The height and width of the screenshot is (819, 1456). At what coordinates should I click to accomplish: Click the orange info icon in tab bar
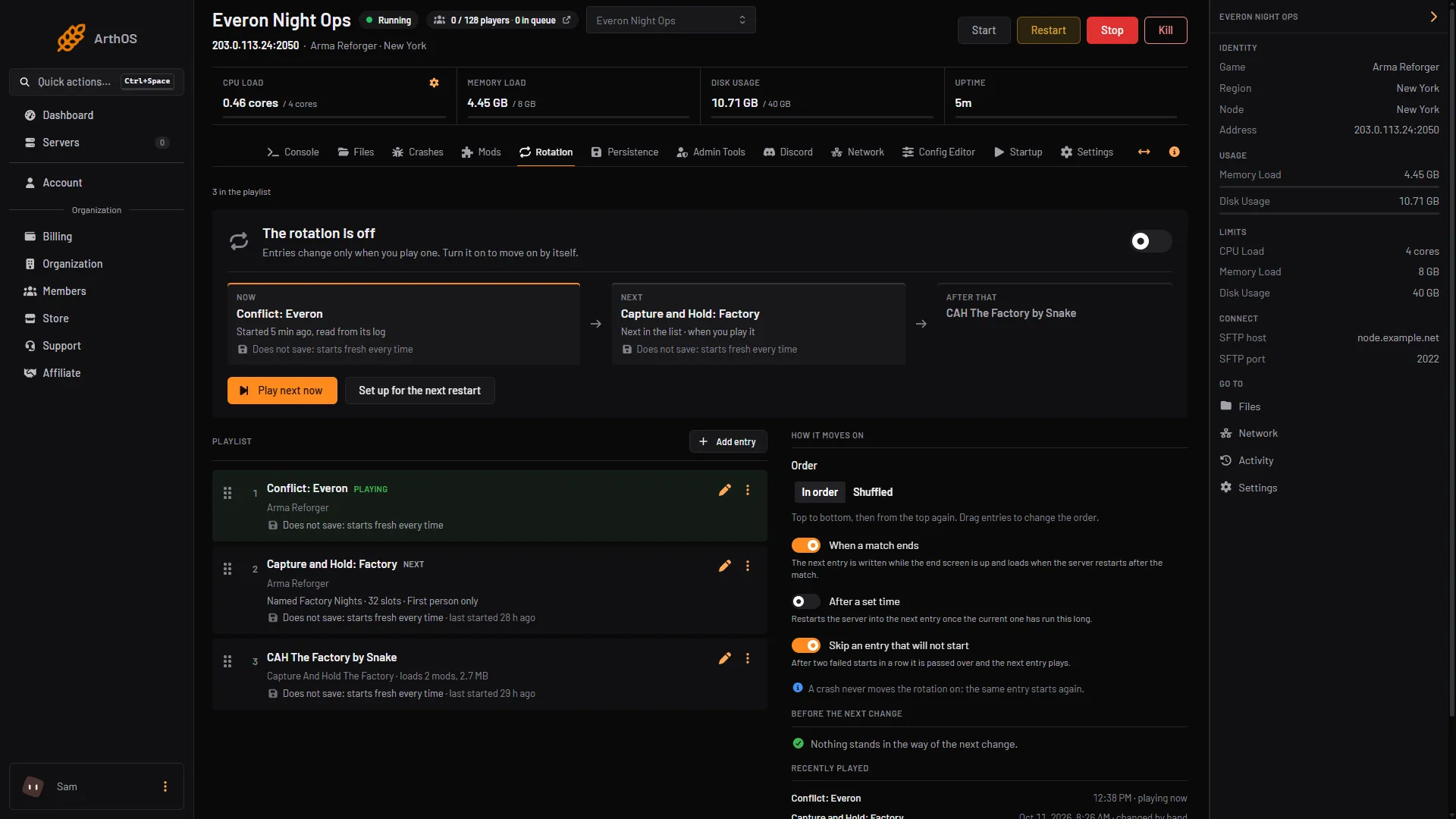click(x=1175, y=152)
